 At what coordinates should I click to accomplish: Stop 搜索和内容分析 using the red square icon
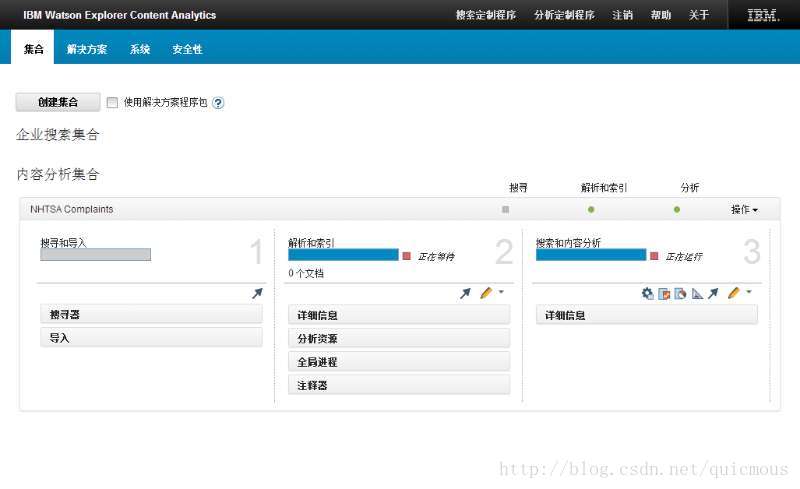click(x=654, y=256)
